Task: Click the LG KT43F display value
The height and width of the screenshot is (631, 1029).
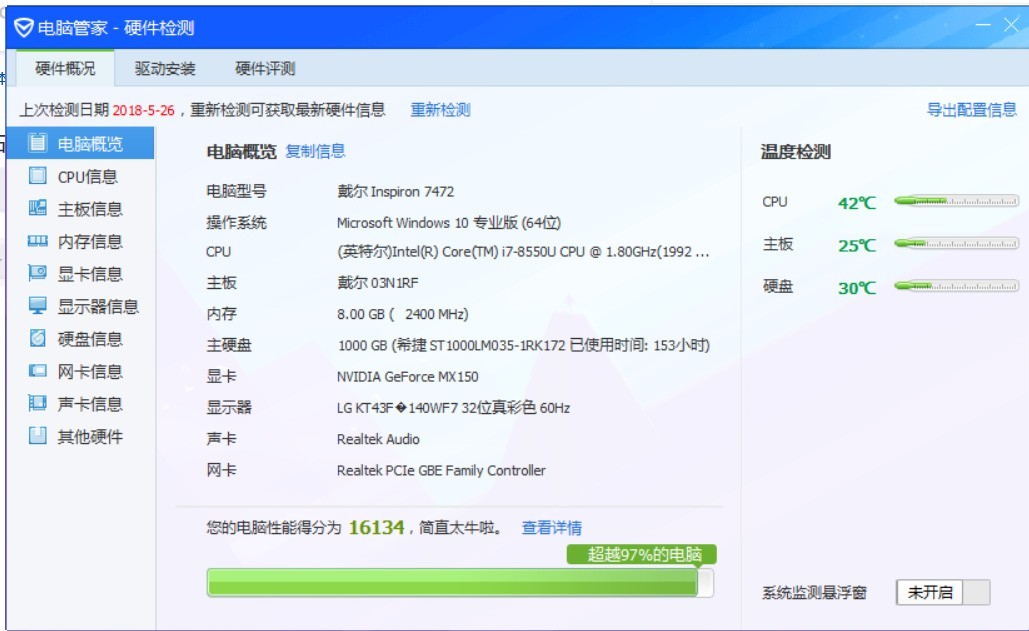Action: [x=453, y=408]
